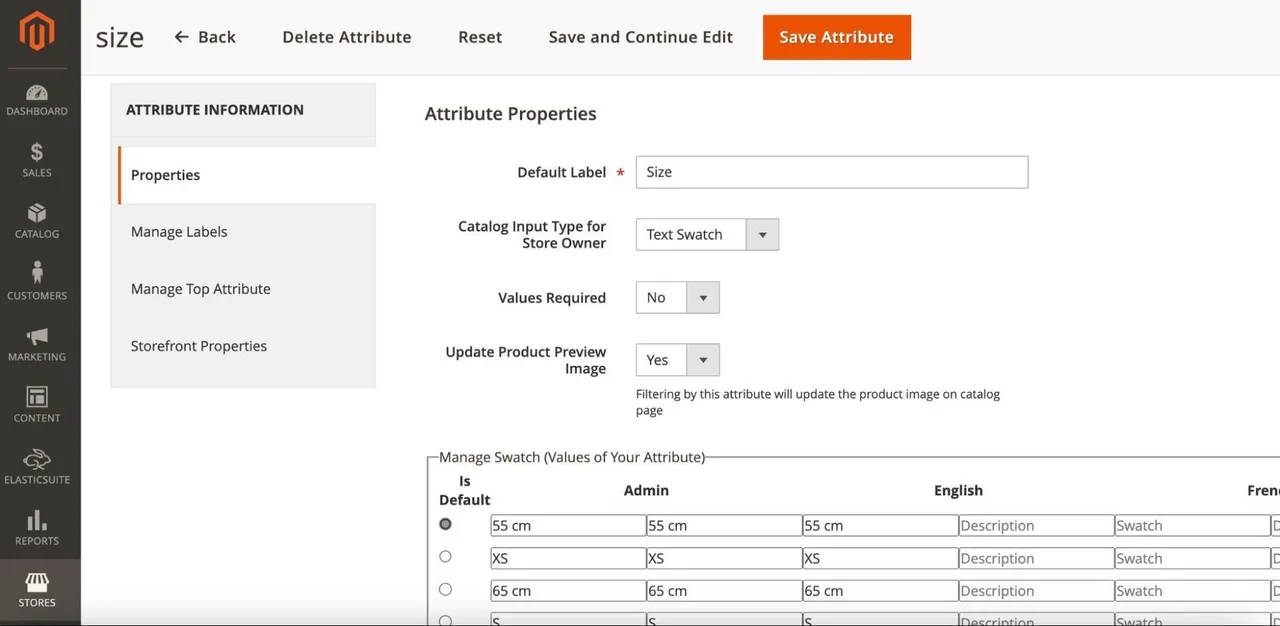The width and height of the screenshot is (1280, 626).
Task: Open the Sales dollar icon
Action: coord(37,152)
